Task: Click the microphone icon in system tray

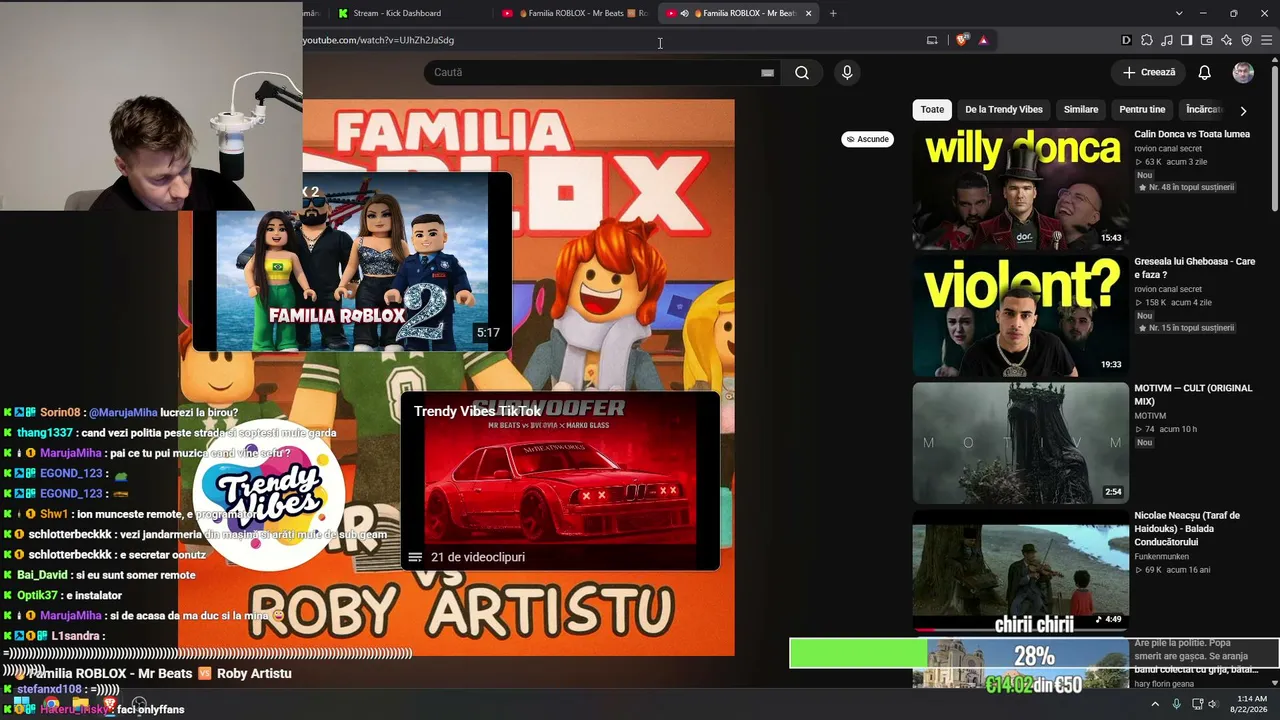Action: pos(1176,704)
